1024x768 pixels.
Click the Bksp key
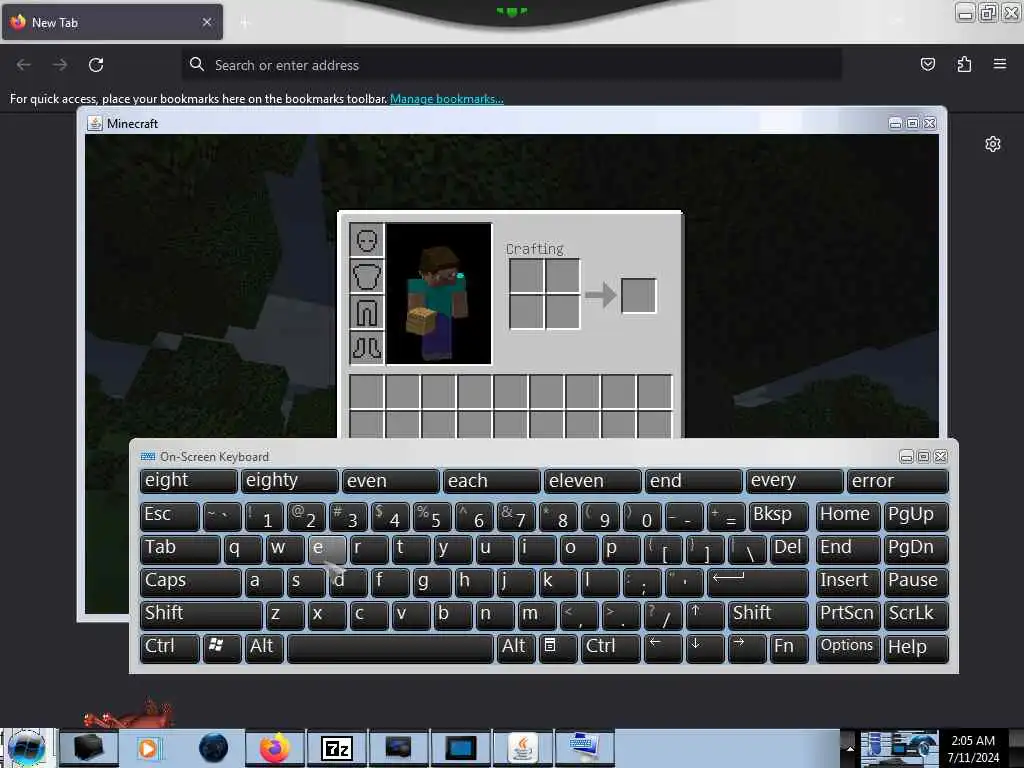click(778, 516)
